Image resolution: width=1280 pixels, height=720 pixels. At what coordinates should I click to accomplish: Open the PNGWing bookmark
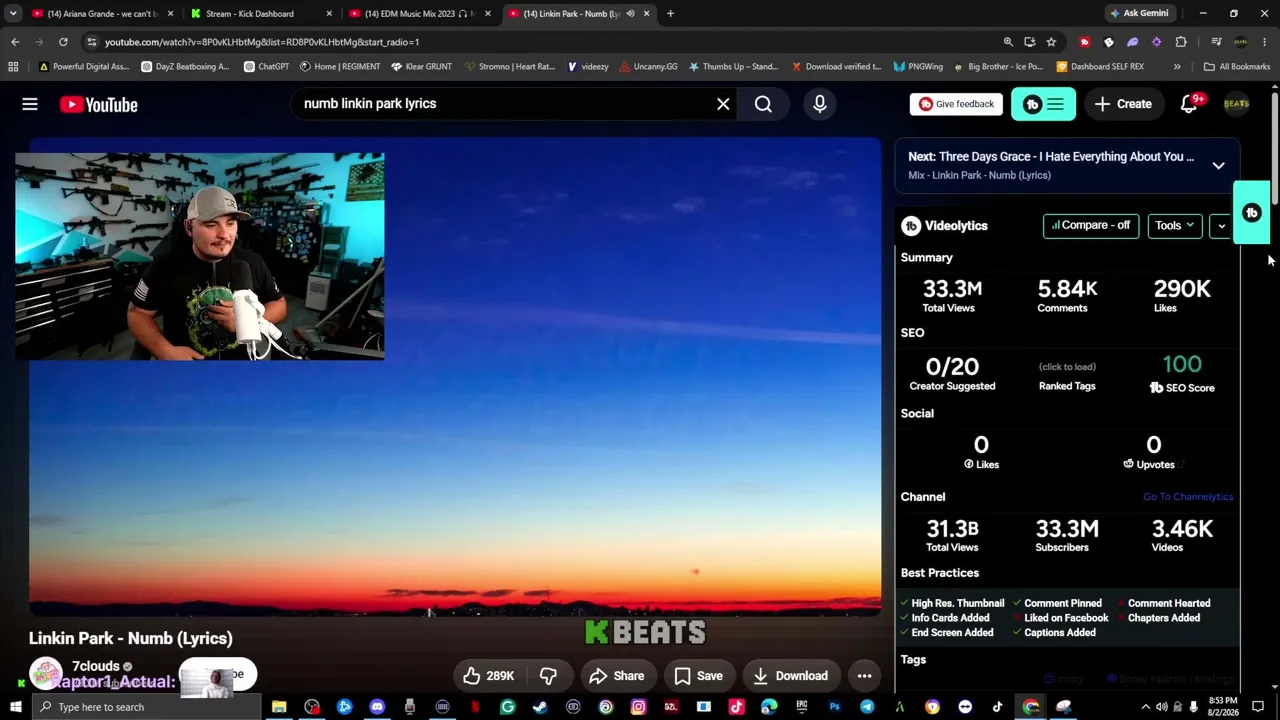point(918,67)
